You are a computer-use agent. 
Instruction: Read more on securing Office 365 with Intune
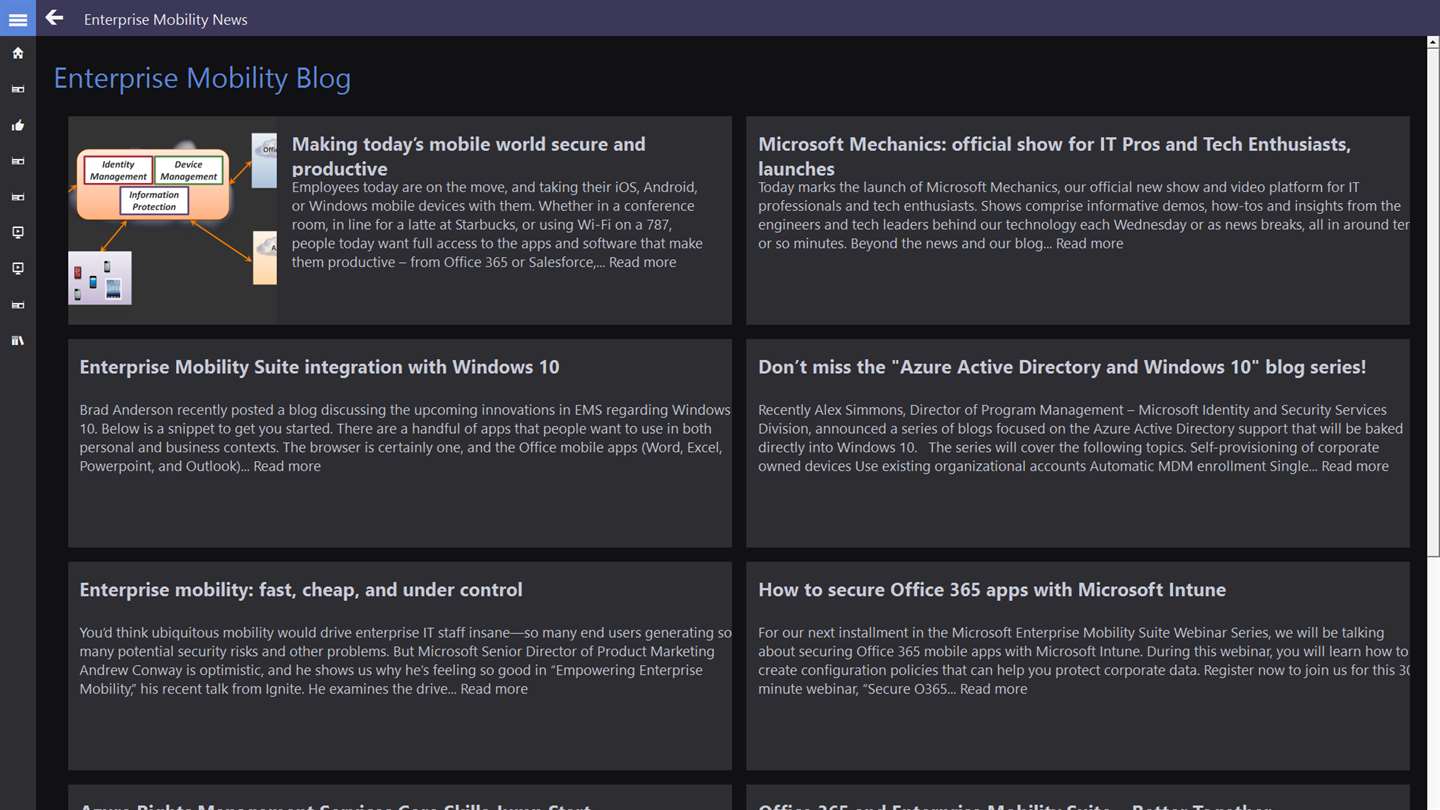(x=993, y=689)
